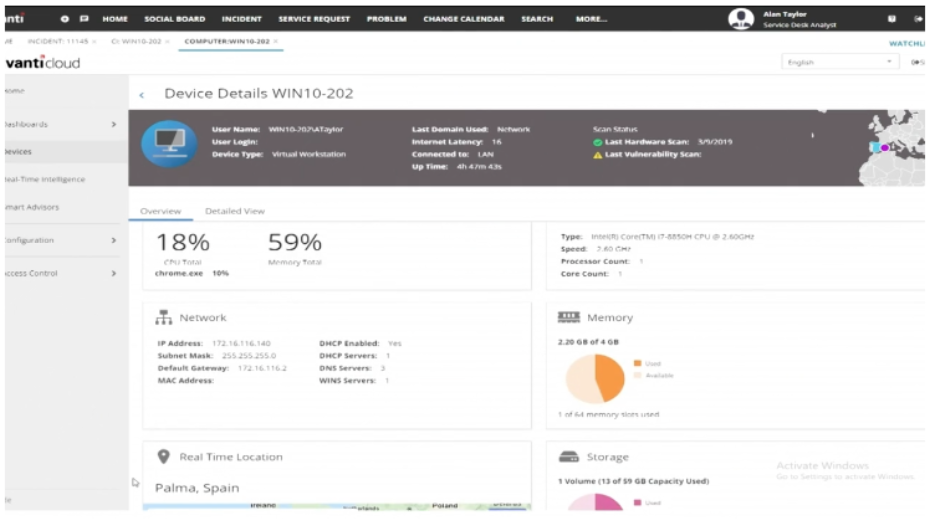Click the back arrow beside Device Details

click(141, 95)
